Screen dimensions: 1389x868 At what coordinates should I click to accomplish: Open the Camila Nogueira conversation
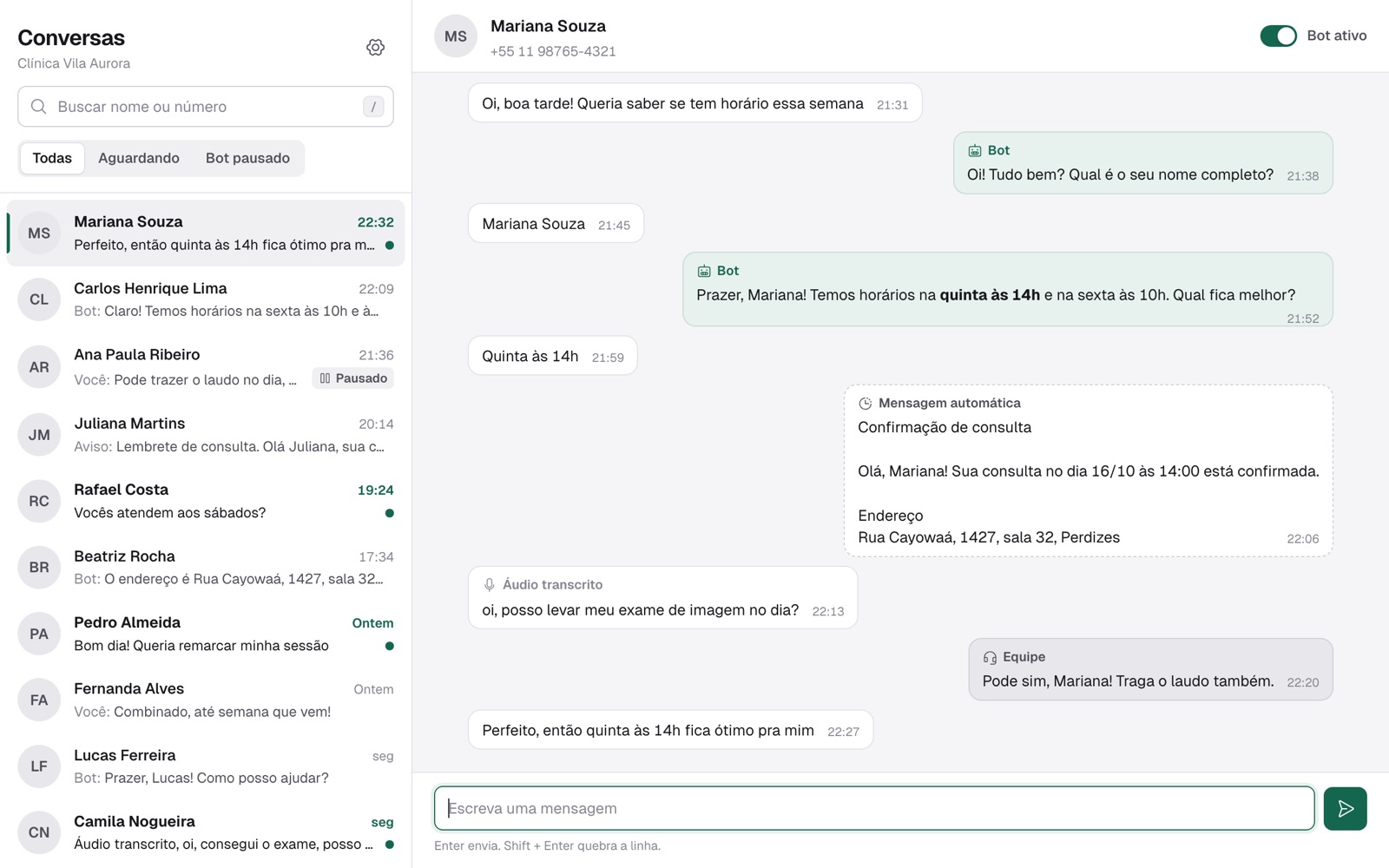(206, 832)
